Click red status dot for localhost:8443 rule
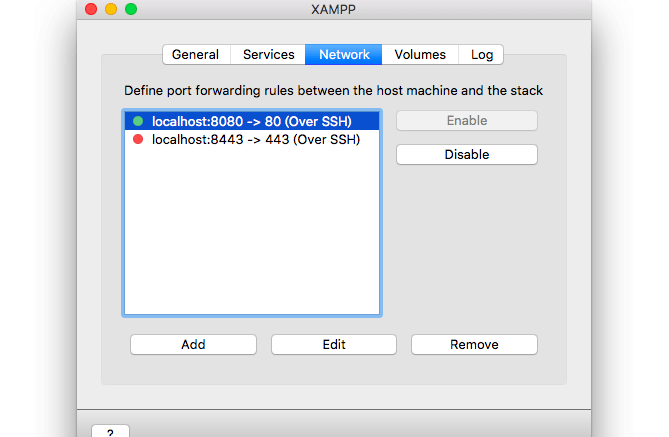Image resolution: width=669 pixels, height=437 pixels. 138,139
